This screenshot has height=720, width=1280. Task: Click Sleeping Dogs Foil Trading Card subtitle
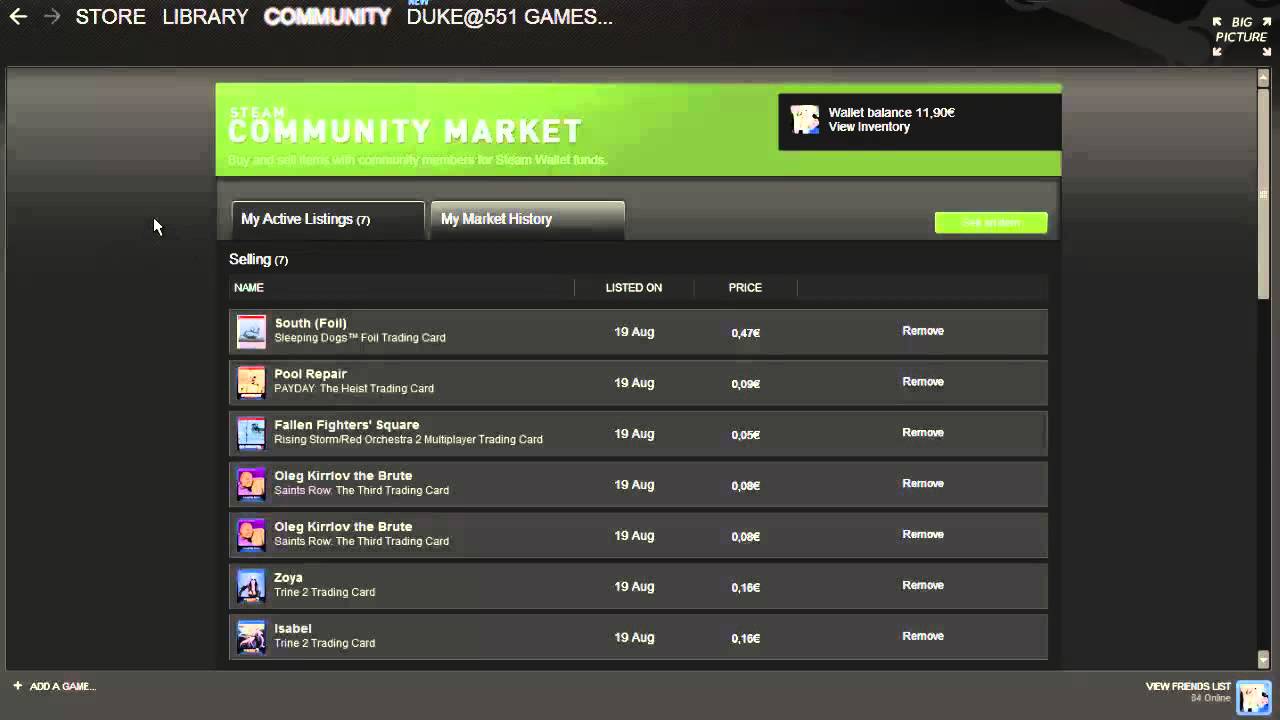pyautogui.click(x=360, y=338)
